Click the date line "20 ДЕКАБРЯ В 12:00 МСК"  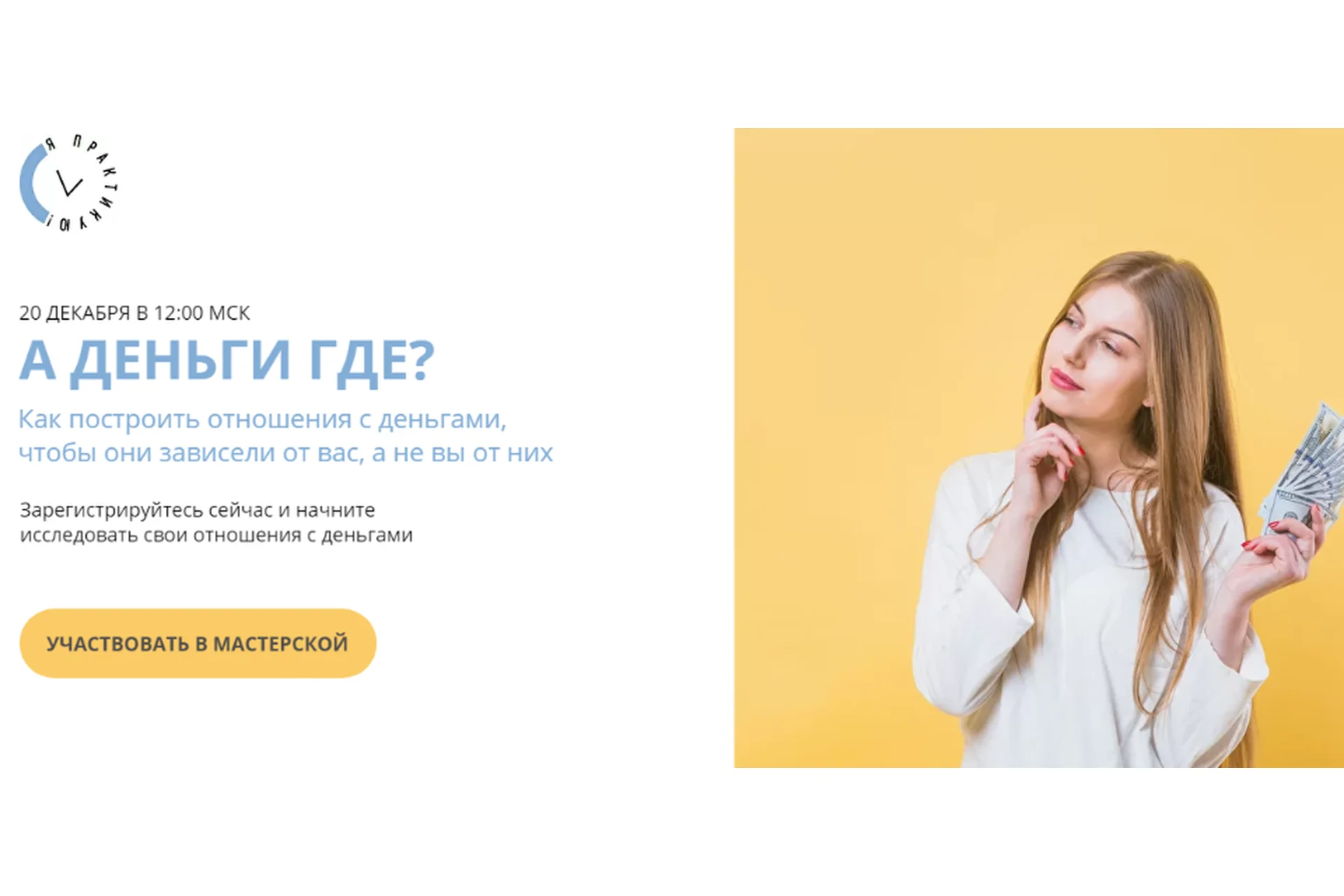click(134, 313)
